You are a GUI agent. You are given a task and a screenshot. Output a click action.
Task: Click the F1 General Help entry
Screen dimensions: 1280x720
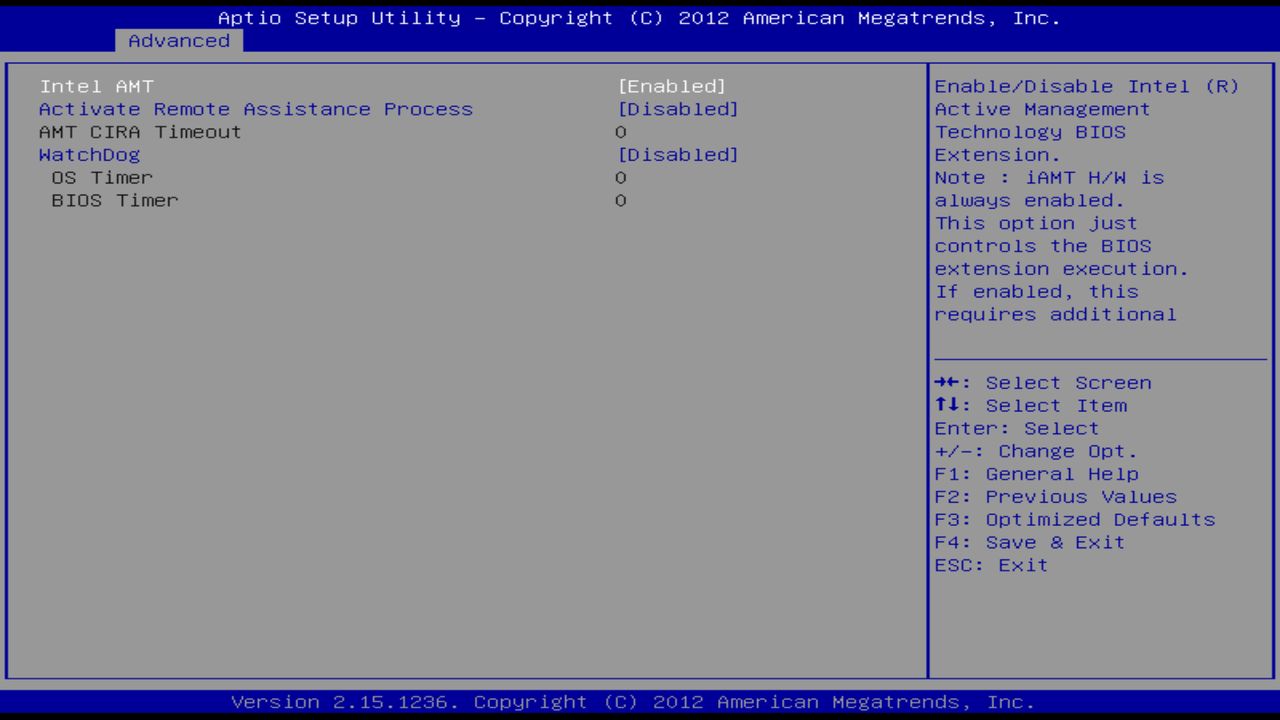[x=1037, y=473]
